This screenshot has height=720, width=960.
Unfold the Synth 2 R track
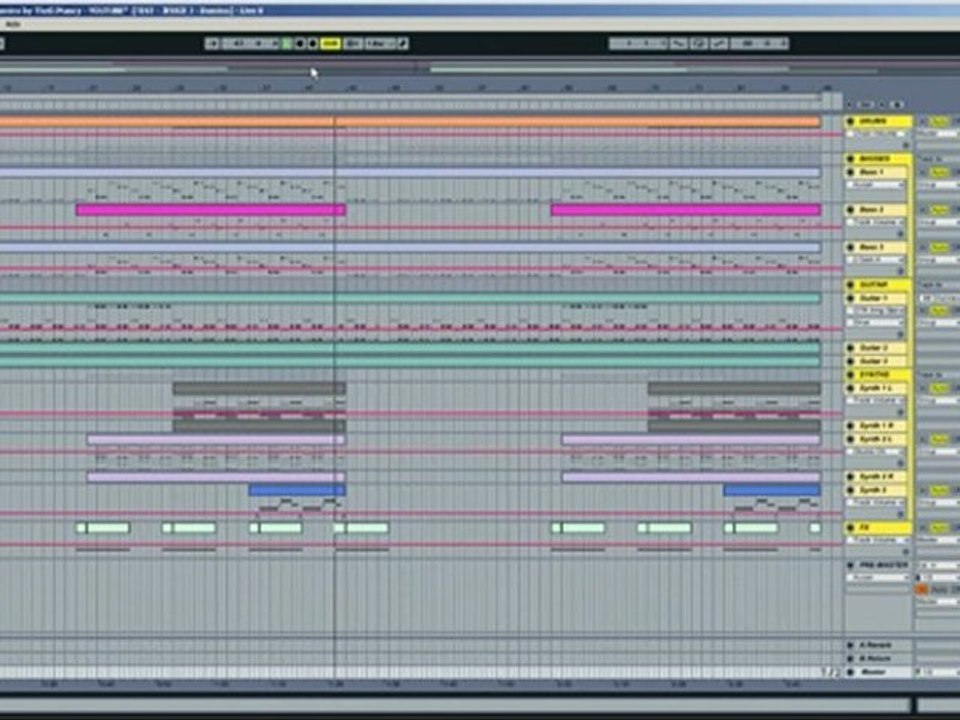850,476
